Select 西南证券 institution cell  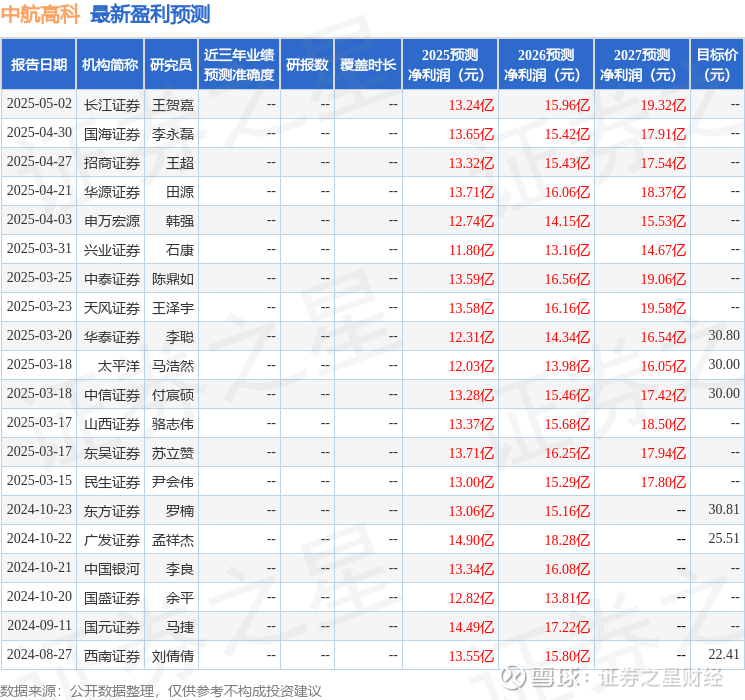click(112, 656)
